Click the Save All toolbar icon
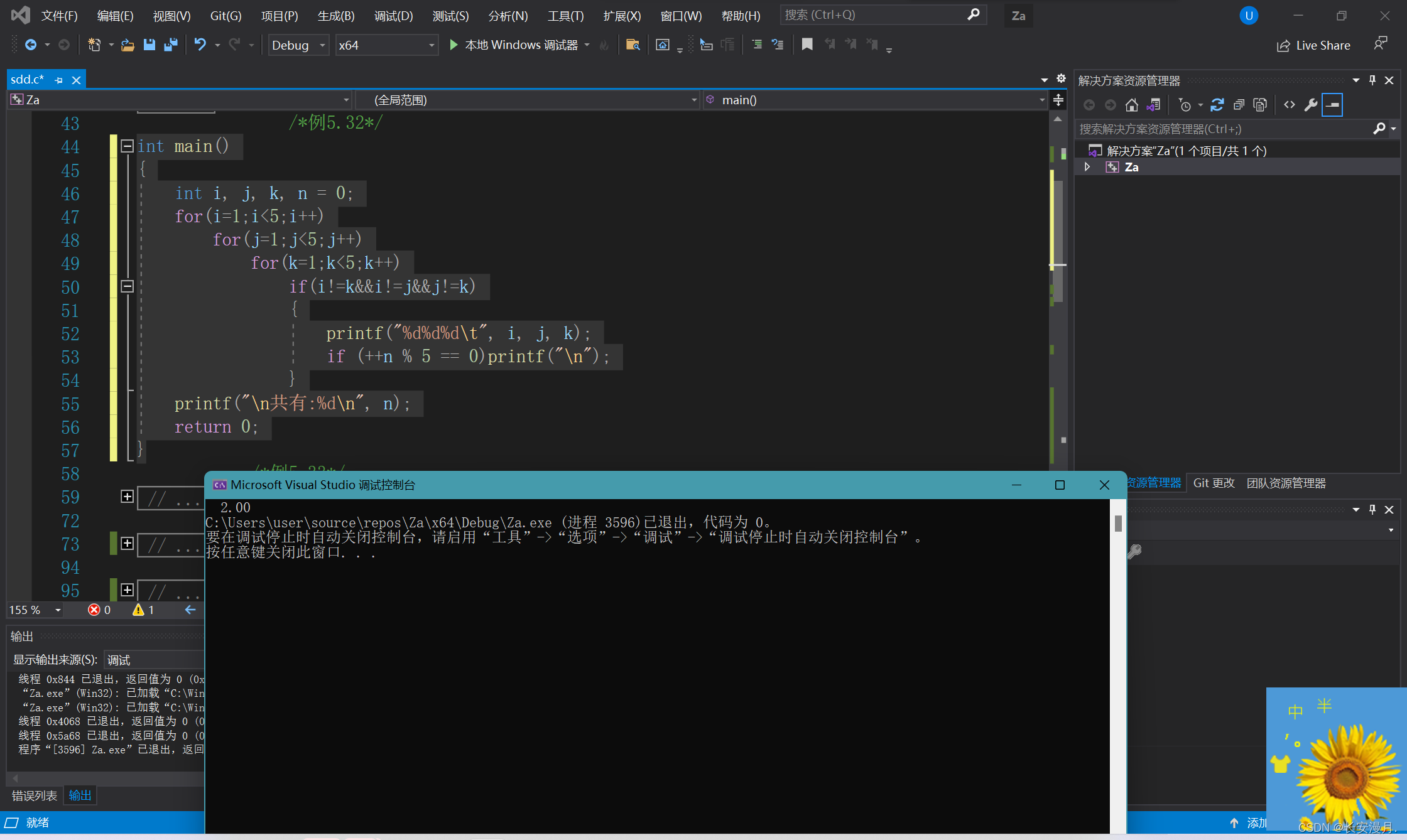The height and width of the screenshot is (840, 1407). (x=170, y=45)
